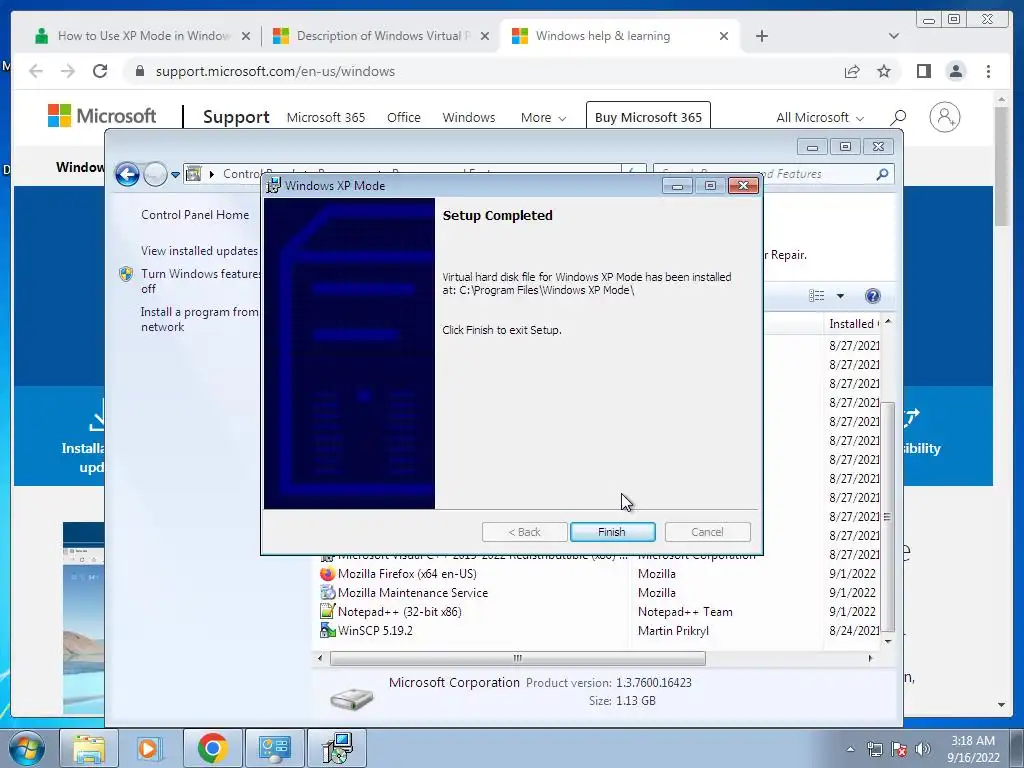Open Control Panel Home link
Viewport: 1024px width, 768px height.
(x=195, y=214)
